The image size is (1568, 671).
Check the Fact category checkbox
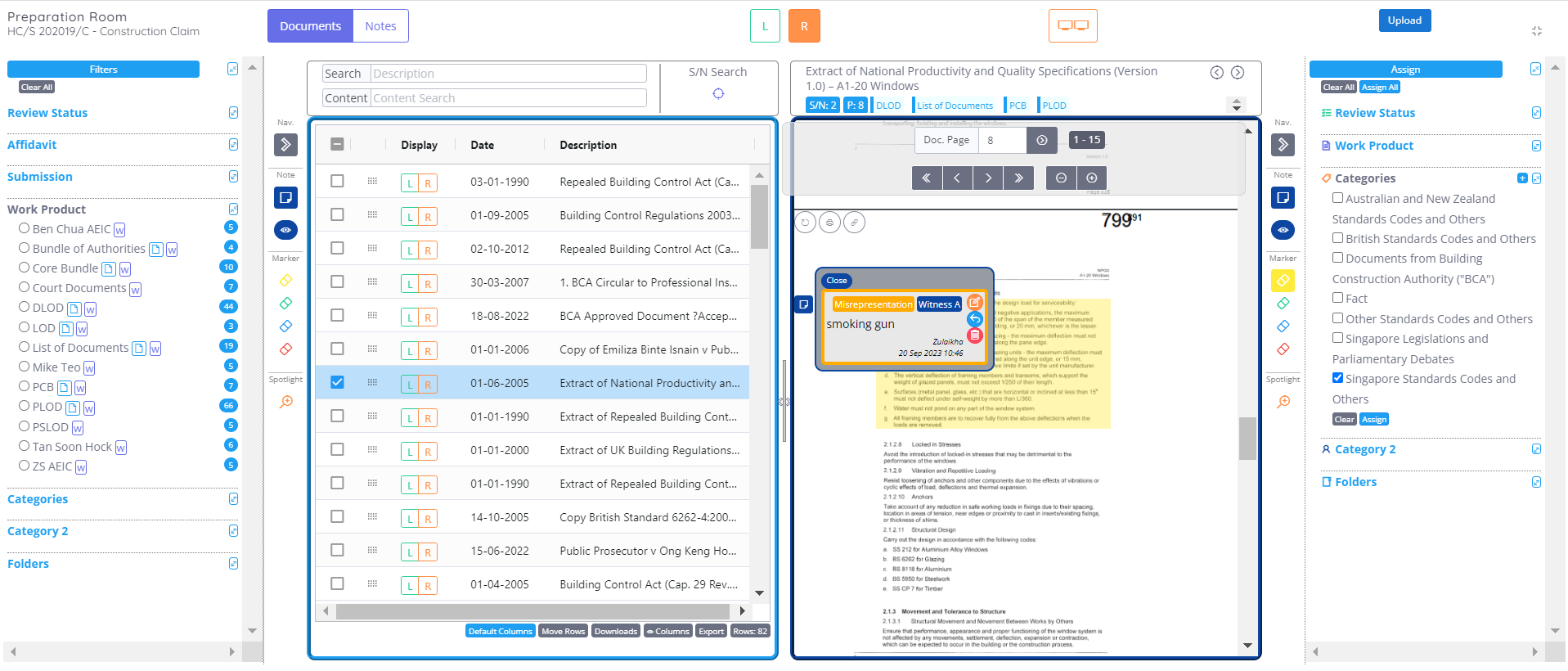coord(1337,298)
